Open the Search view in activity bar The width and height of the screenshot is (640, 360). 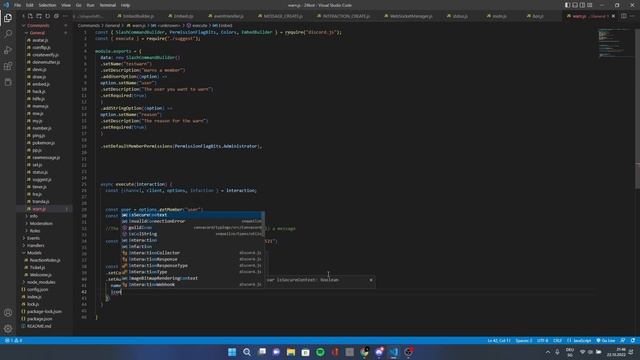8,34
